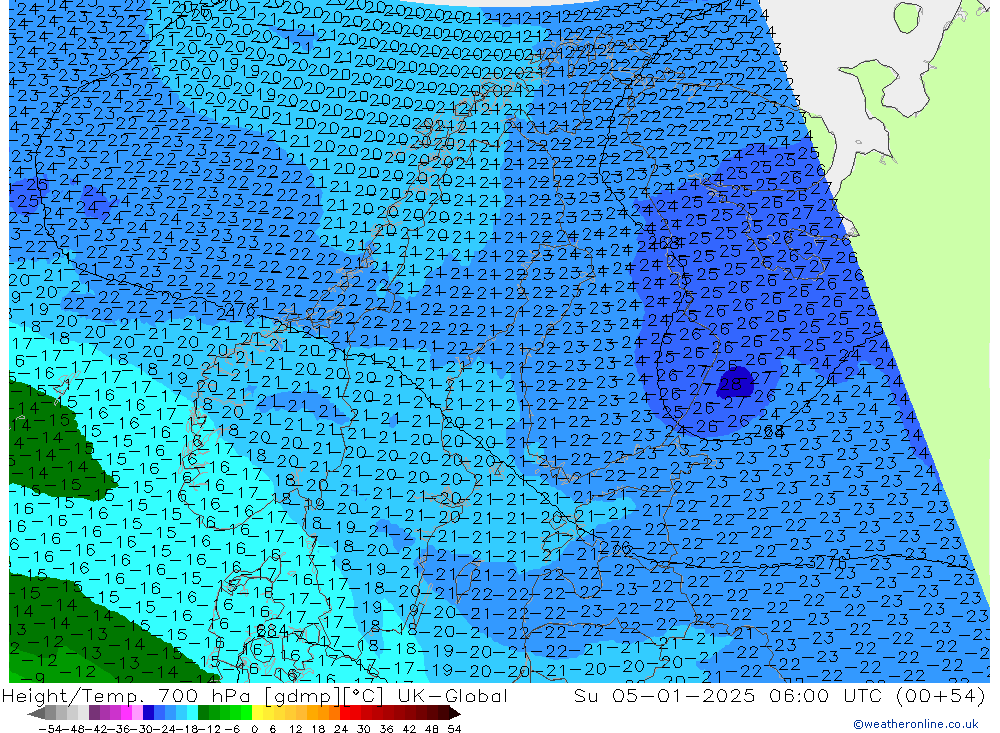Viewport: 1000px width, 733px height.
Task: Pick the bright red swatch at the 24 label
Action: 345,713
